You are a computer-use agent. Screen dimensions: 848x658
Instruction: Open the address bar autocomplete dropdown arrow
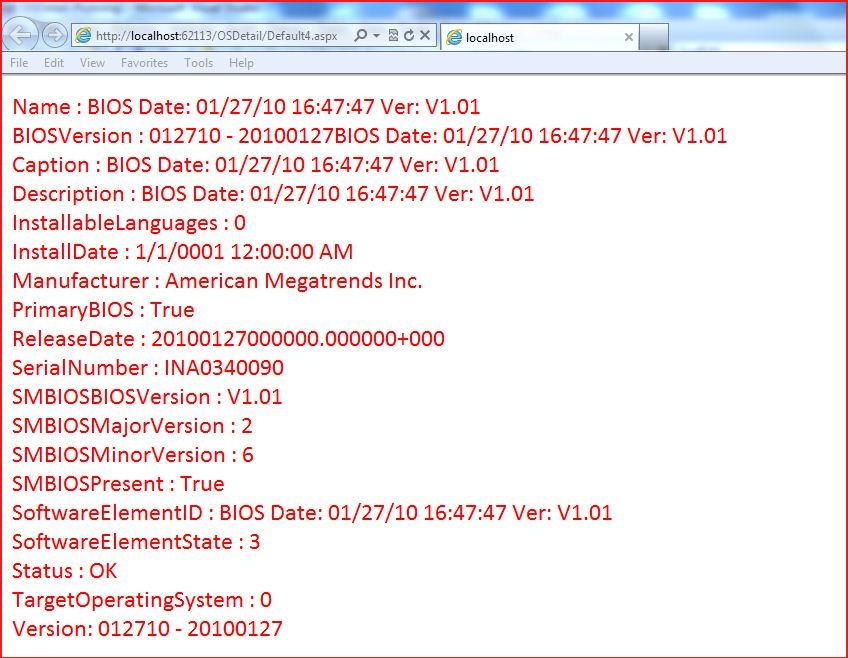click(376, 36)
